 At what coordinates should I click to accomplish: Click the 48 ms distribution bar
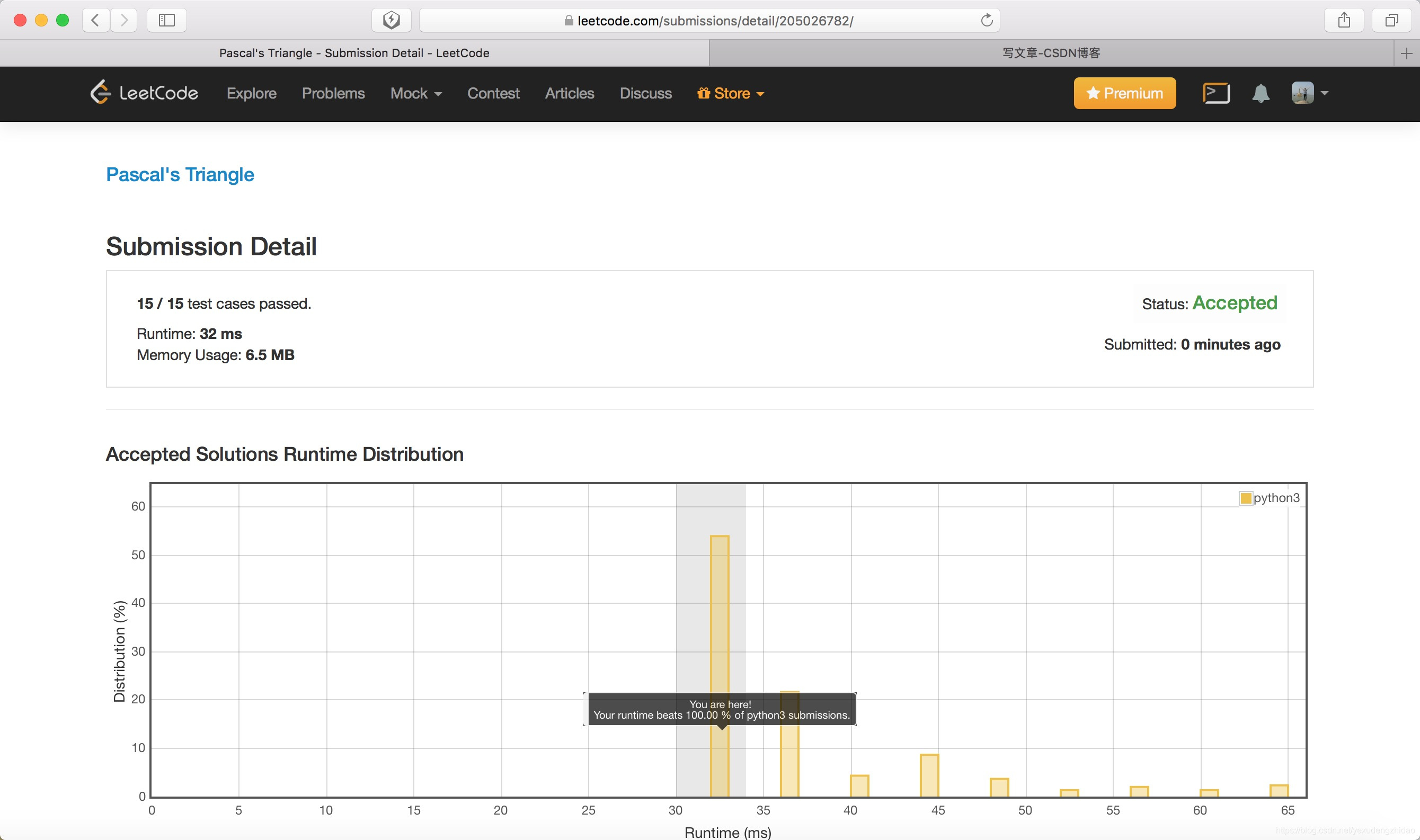999,788
